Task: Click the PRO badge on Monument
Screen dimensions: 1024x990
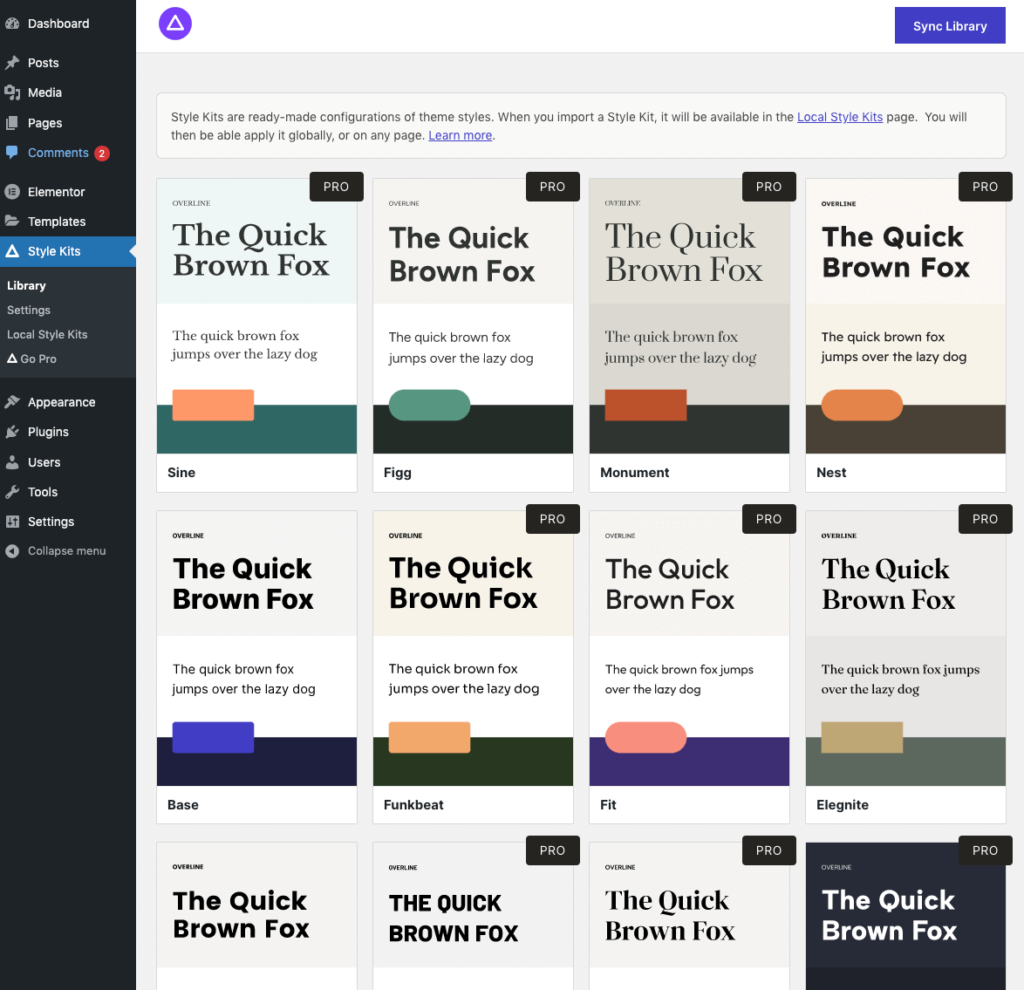Action: tap(769, 187)
